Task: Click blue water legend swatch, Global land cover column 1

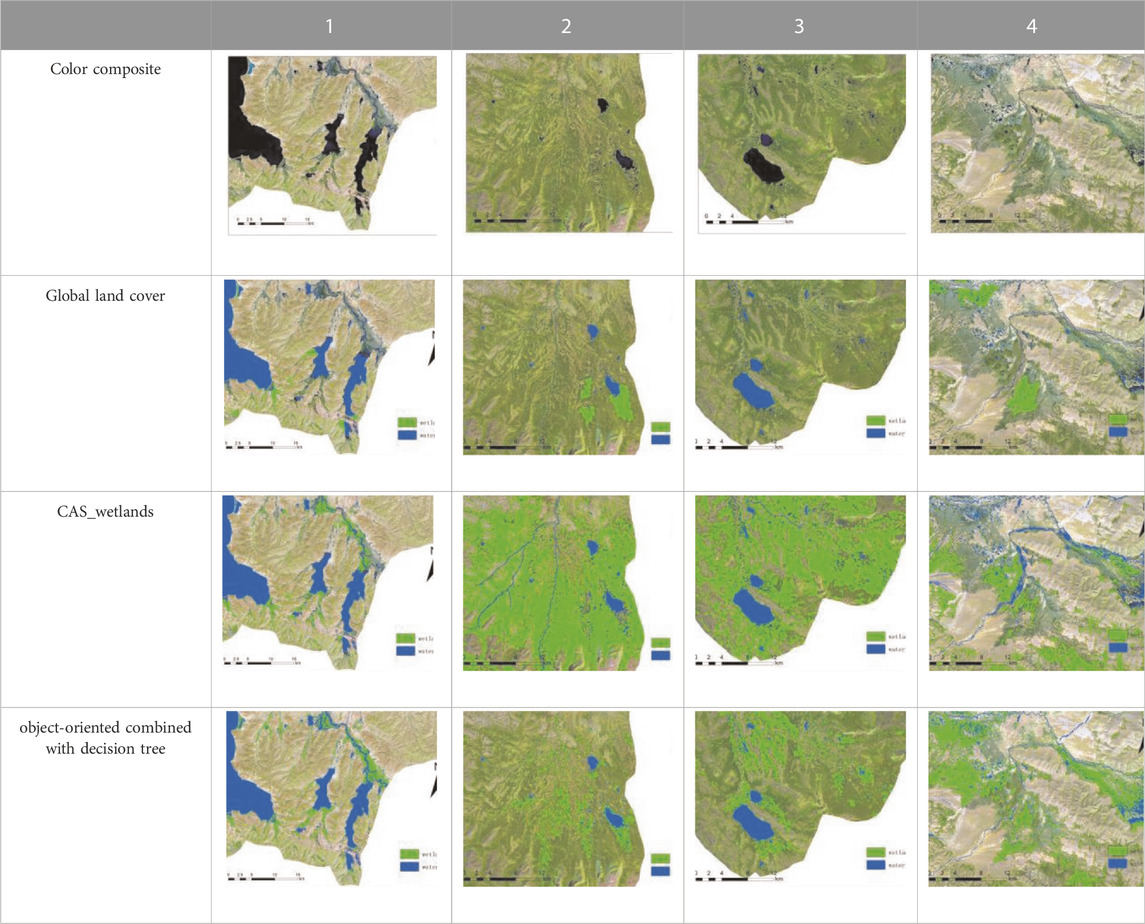Action: (x=407, y=435)
